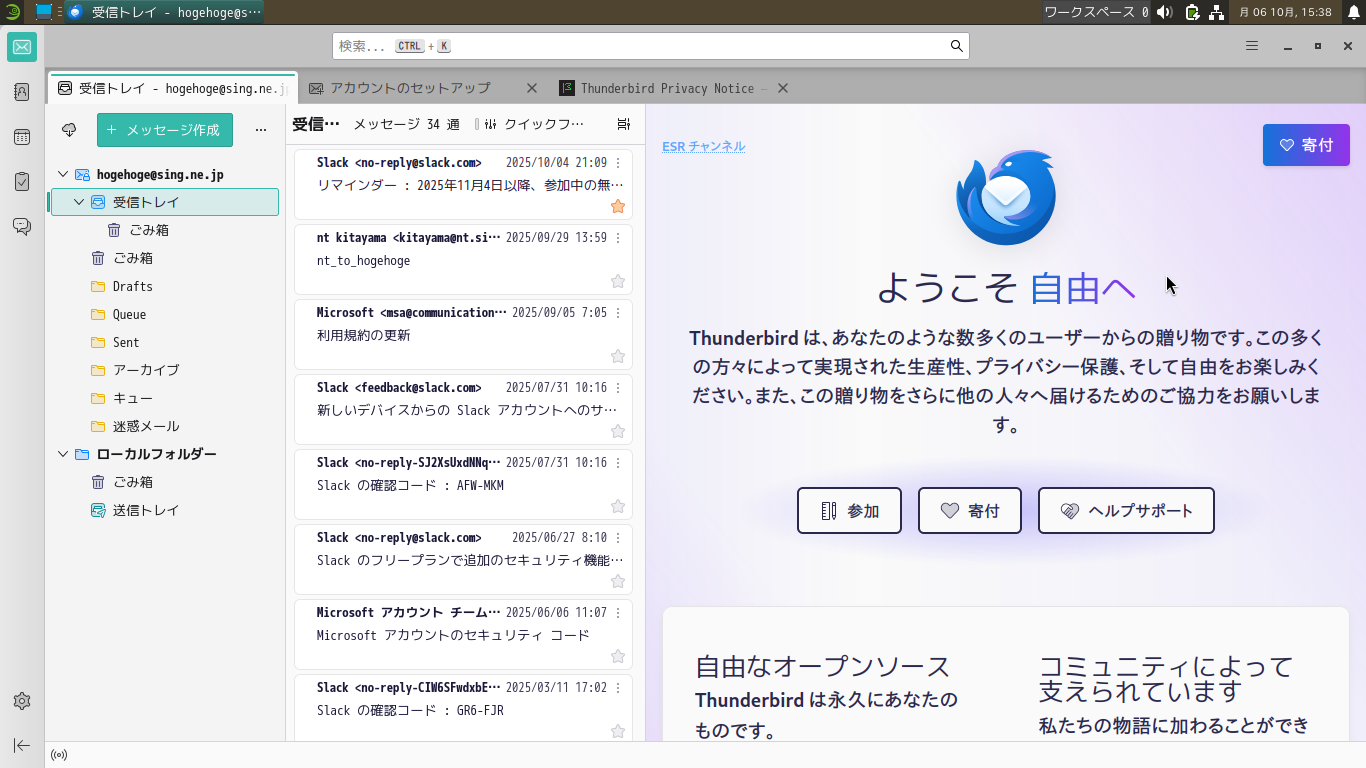Open message list display options
The width and height of the screenshot is (1366, 768).
pyautogui.click(x=624, y=124)
